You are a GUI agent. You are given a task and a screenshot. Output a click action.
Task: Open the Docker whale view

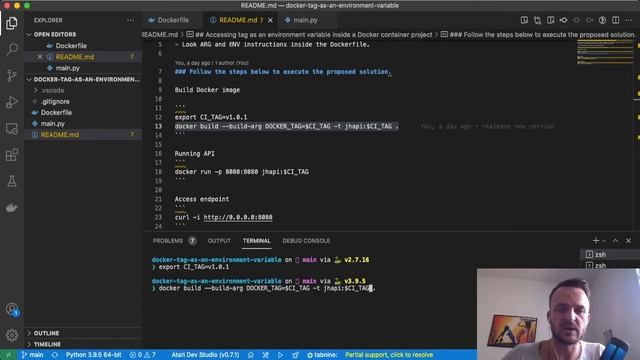(12, 207)
